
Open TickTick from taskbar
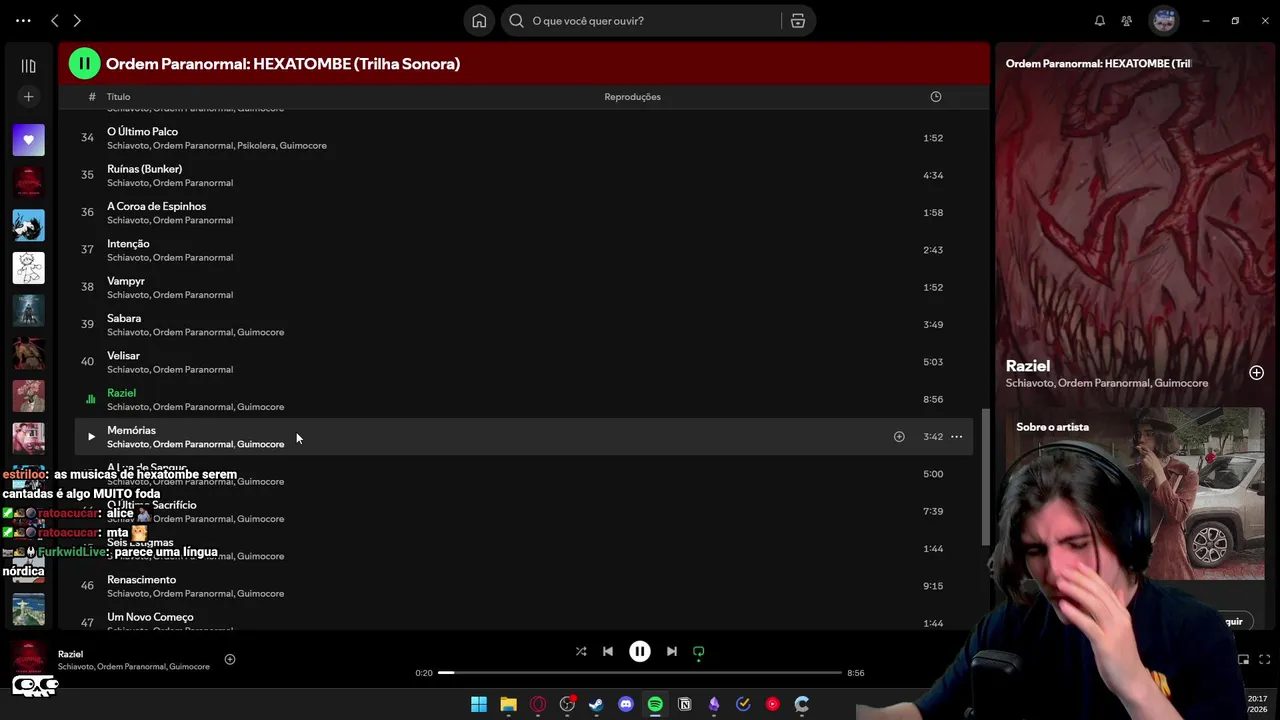pos(743,704)
